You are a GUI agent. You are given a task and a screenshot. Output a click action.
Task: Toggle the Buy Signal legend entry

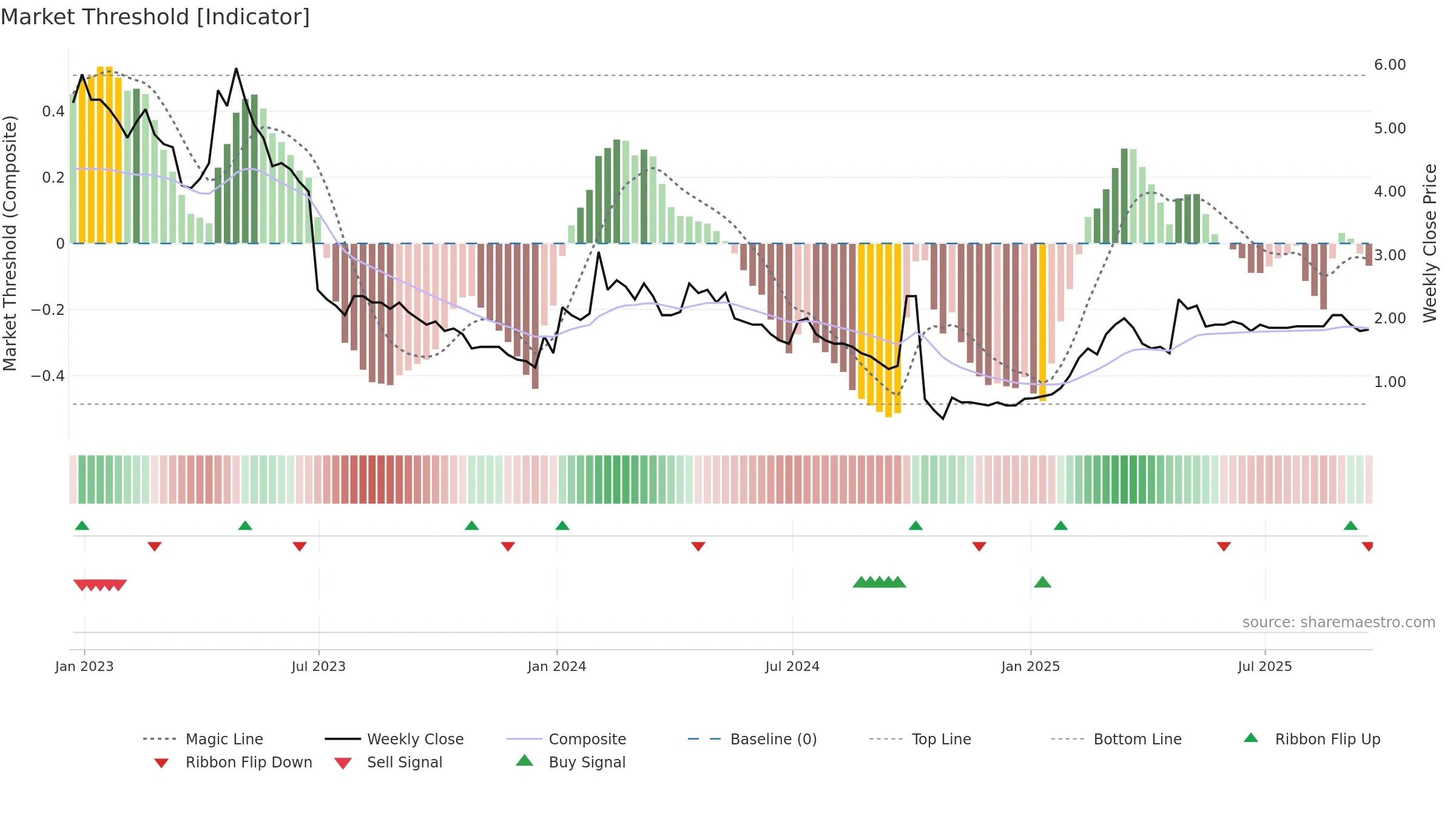click(570, 762)
